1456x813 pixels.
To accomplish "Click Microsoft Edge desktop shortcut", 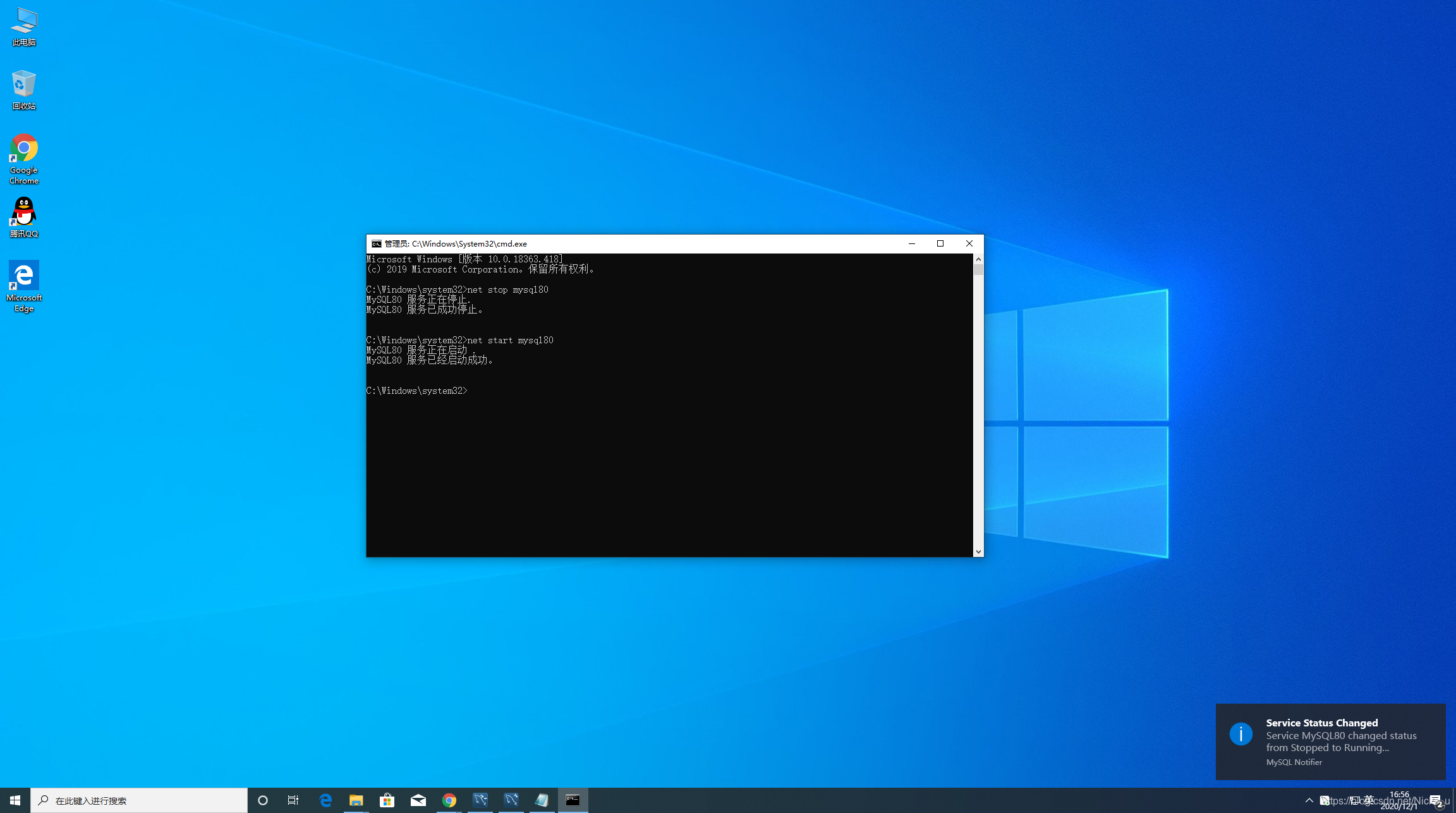I will (24, 286).
